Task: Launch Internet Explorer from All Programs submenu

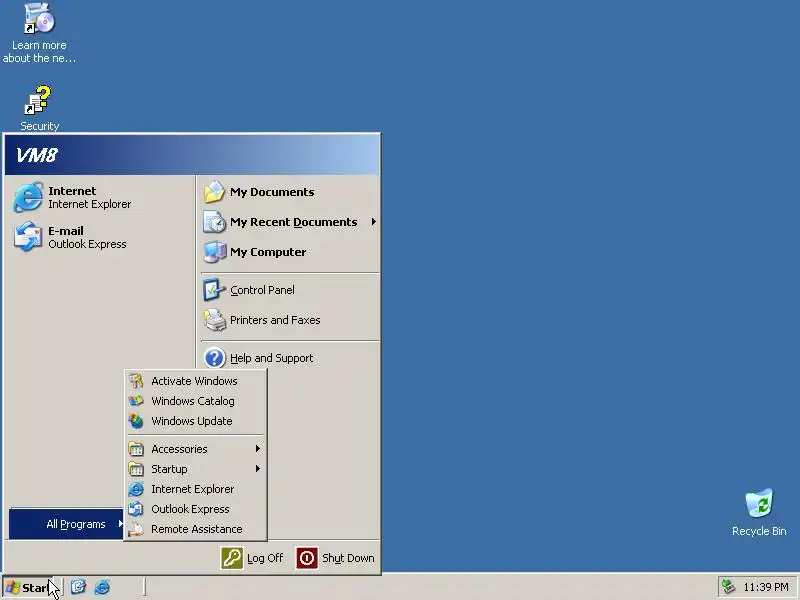Action: pyautogui.click(x=195, y=489)
